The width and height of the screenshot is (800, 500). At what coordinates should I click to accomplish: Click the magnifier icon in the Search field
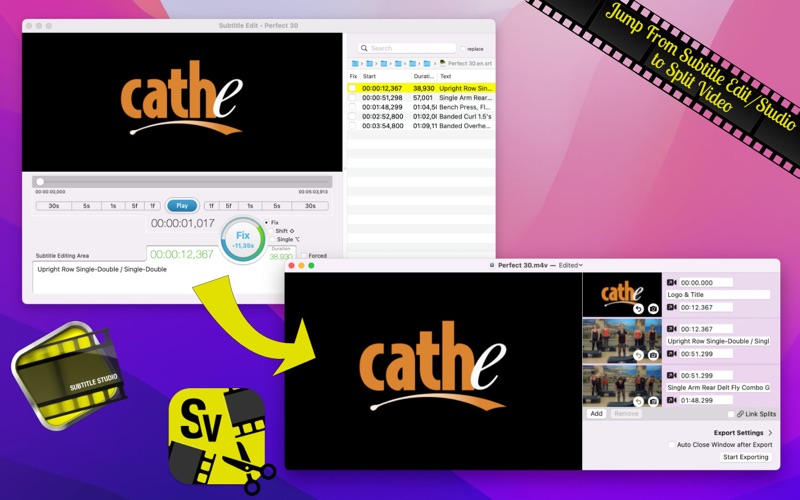pos(364,48)
